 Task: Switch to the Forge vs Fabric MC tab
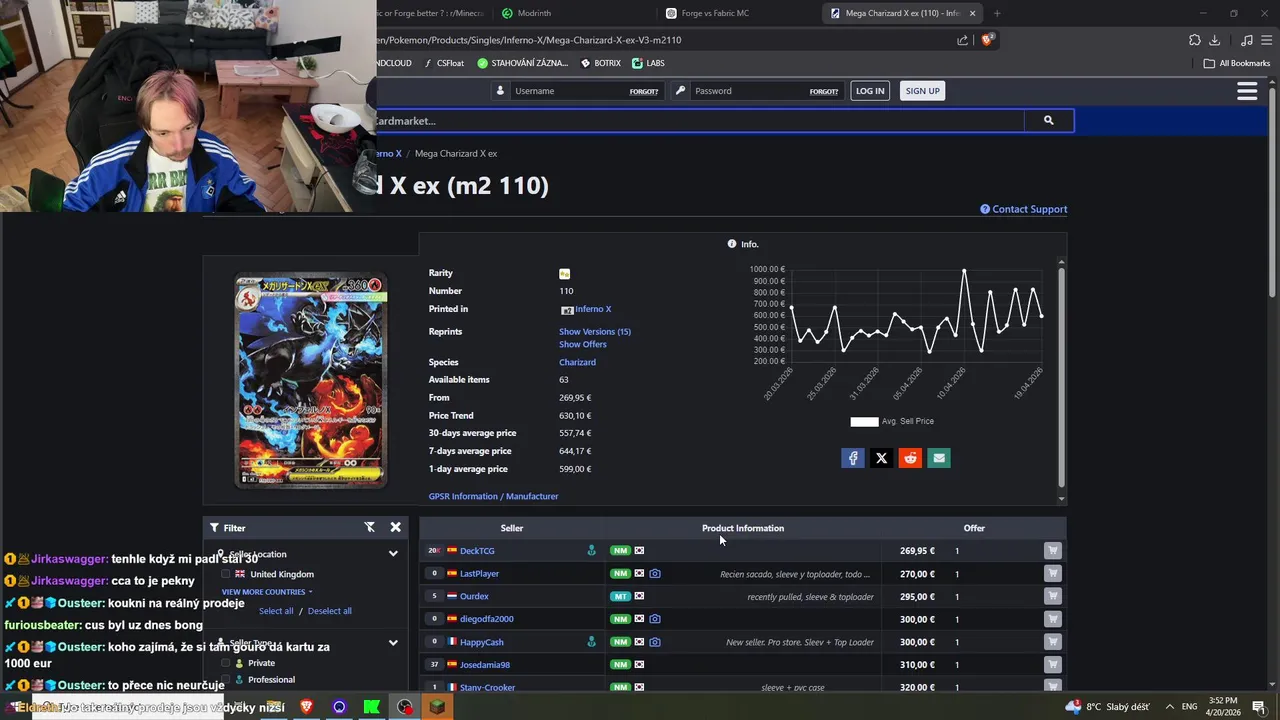pyautogui.click(x=740, y=13)
